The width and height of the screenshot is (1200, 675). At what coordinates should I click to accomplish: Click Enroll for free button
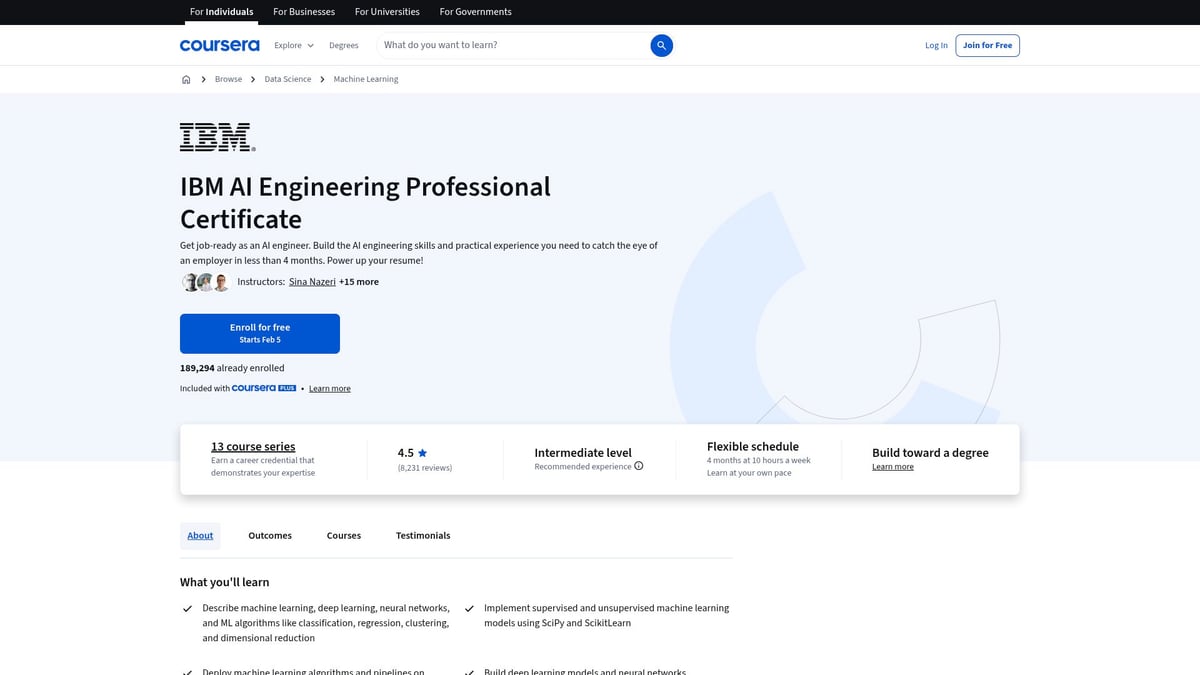pos(260,333)
